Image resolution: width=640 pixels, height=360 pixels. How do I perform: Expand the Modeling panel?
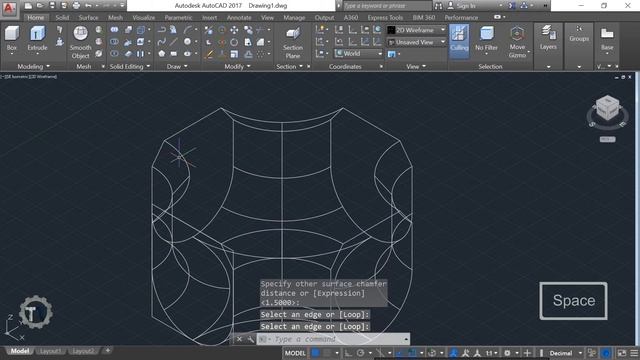[33, 66]
